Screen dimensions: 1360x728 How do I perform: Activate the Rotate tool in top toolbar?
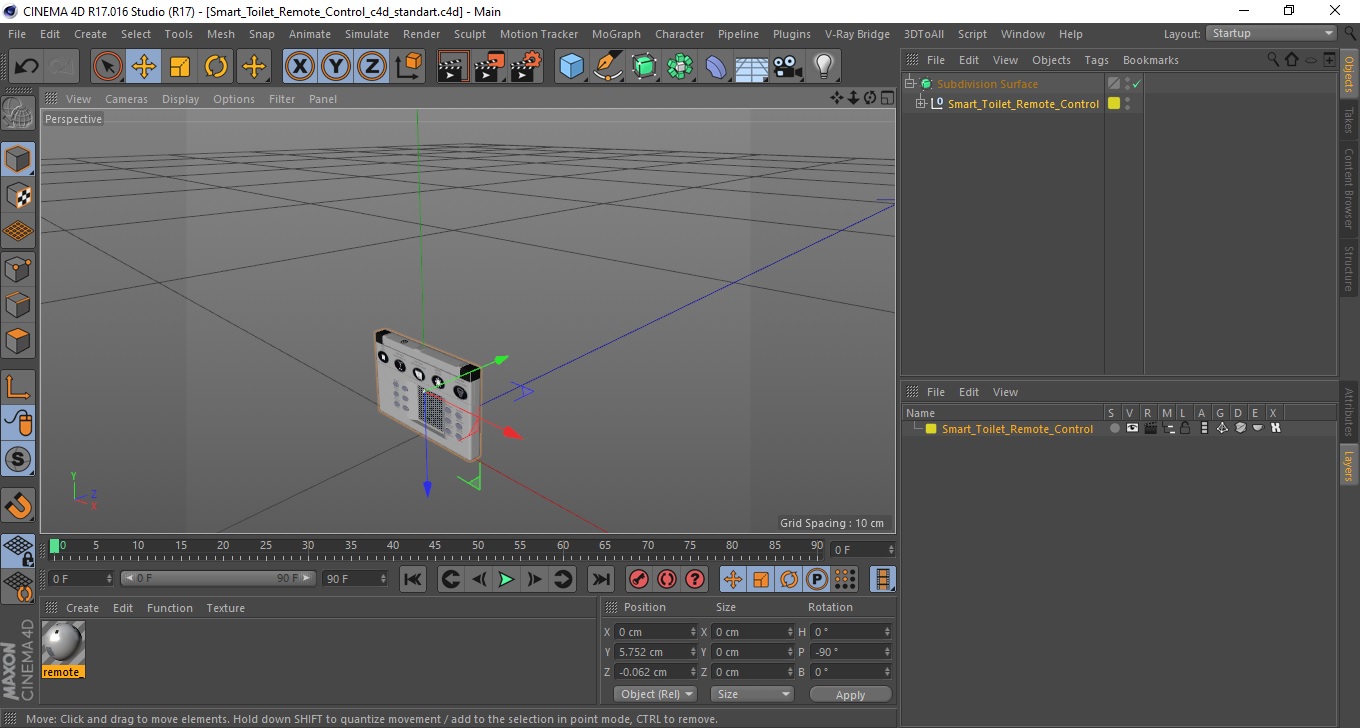click(x=216, y=67)
